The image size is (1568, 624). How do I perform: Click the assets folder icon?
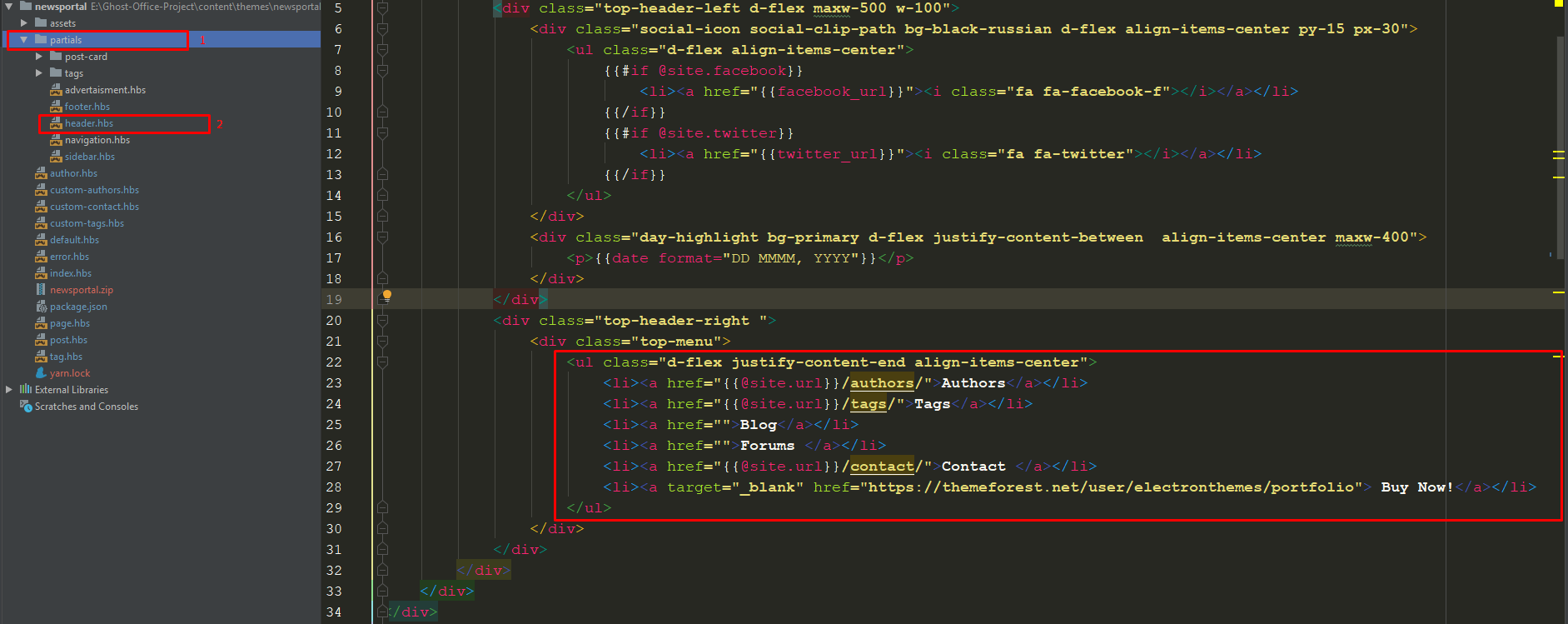click(41, 23)
